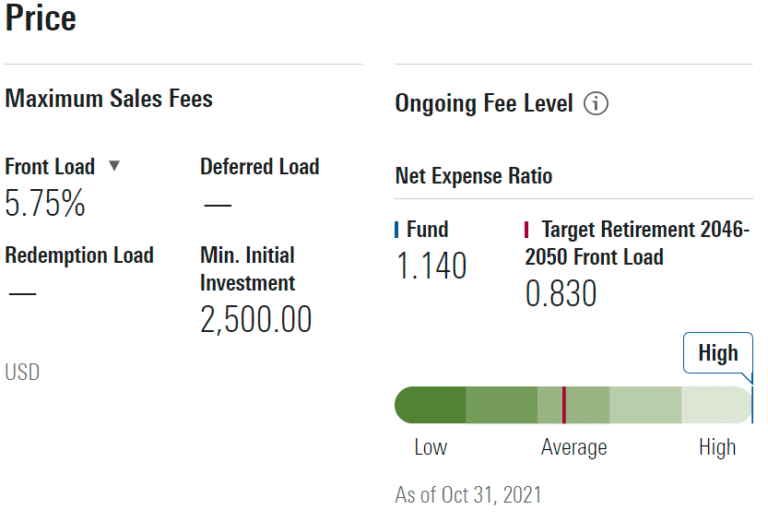Click the Redemption Load label
The width and height of the screenshot is (768, 522).
coord(79,255)
